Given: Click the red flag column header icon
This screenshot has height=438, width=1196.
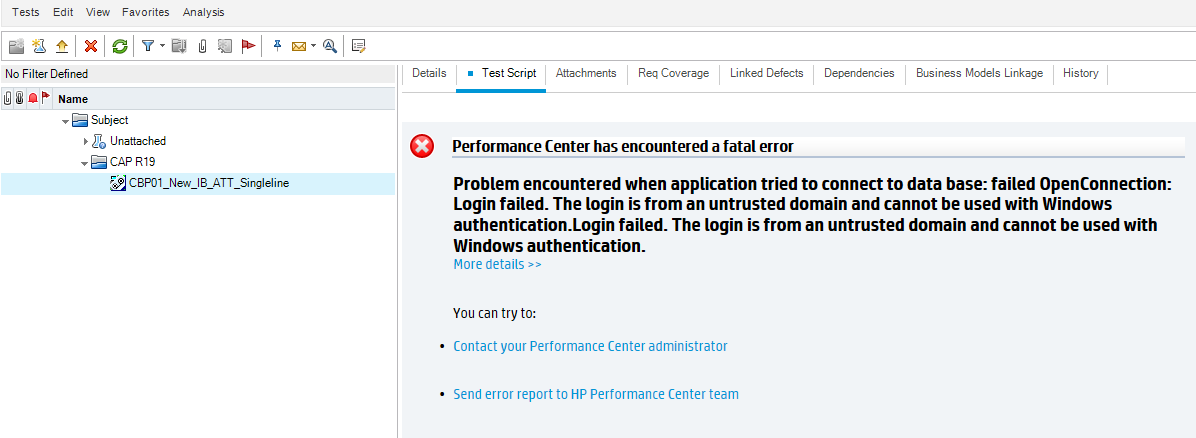Looking at the screenshot, I should point(45,98).
